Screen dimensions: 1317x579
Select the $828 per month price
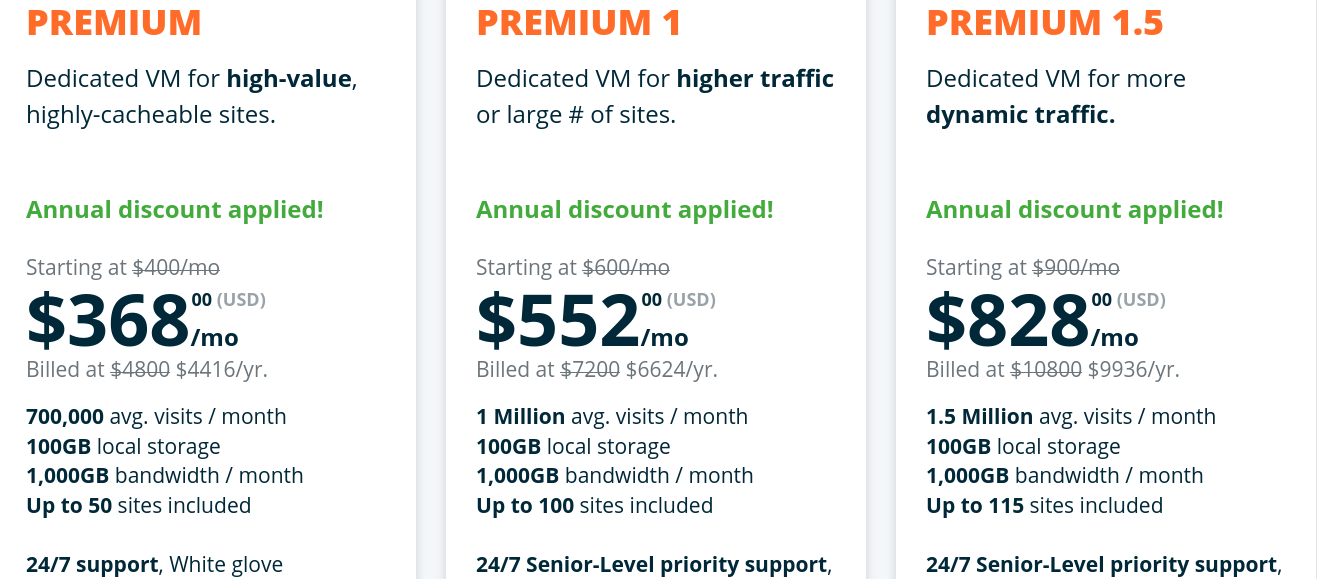(1033, 319)
